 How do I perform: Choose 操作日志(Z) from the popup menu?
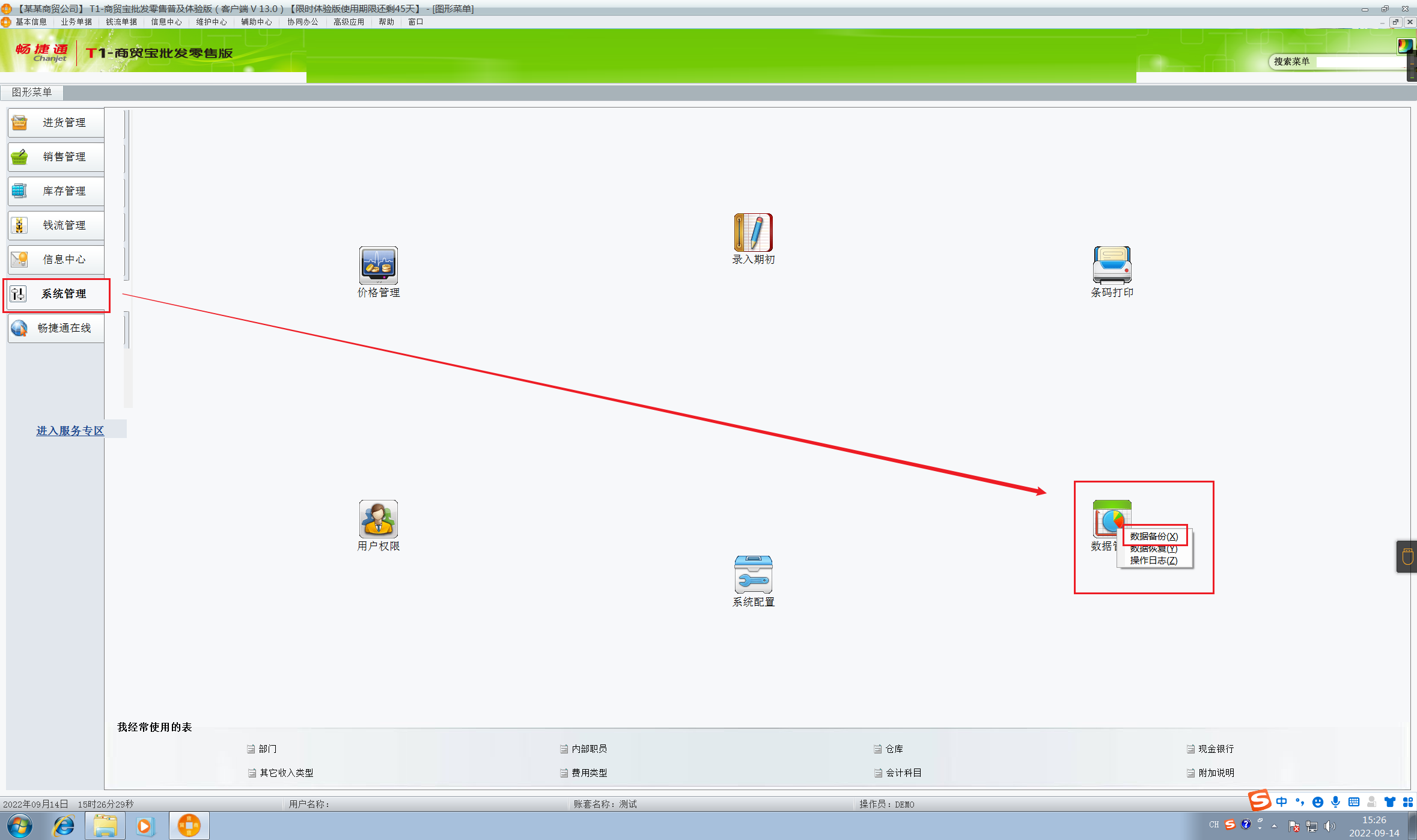click(x=1153, y=561)
